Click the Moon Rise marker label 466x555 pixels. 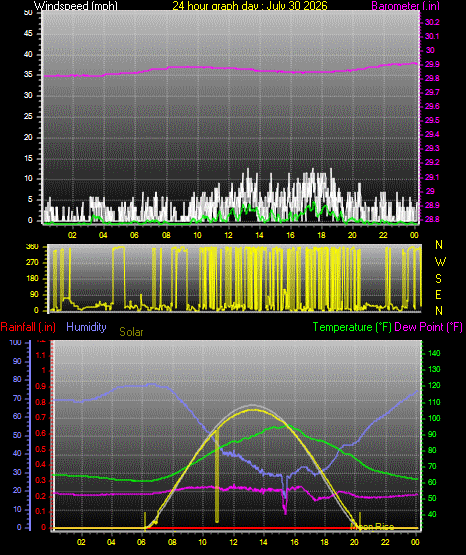click(x=372, y=527)
